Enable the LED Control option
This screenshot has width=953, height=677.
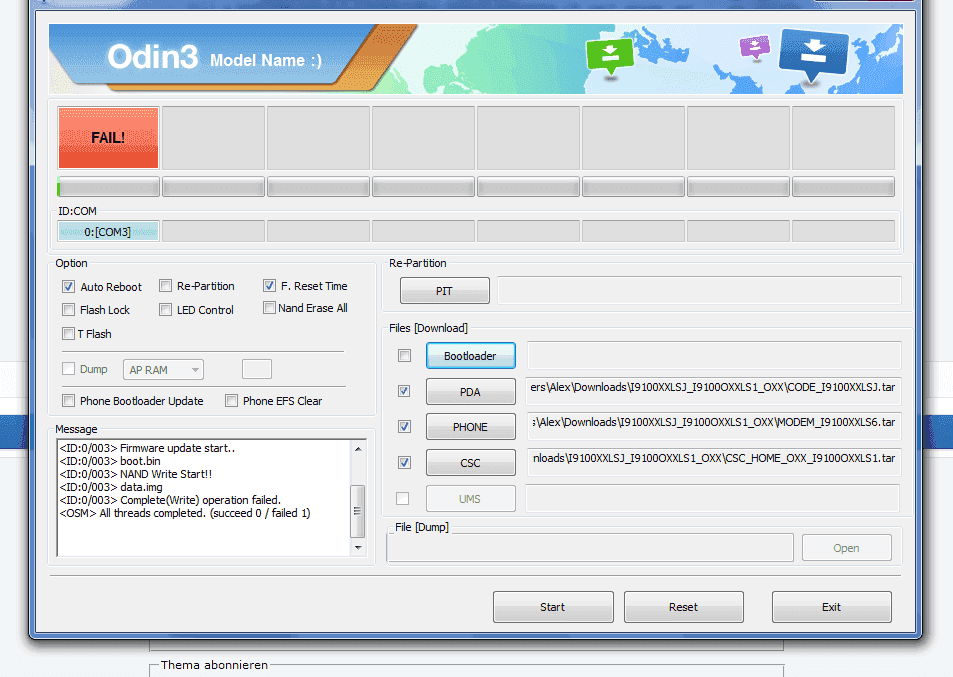pyautogui.click(x=165, y=310)
